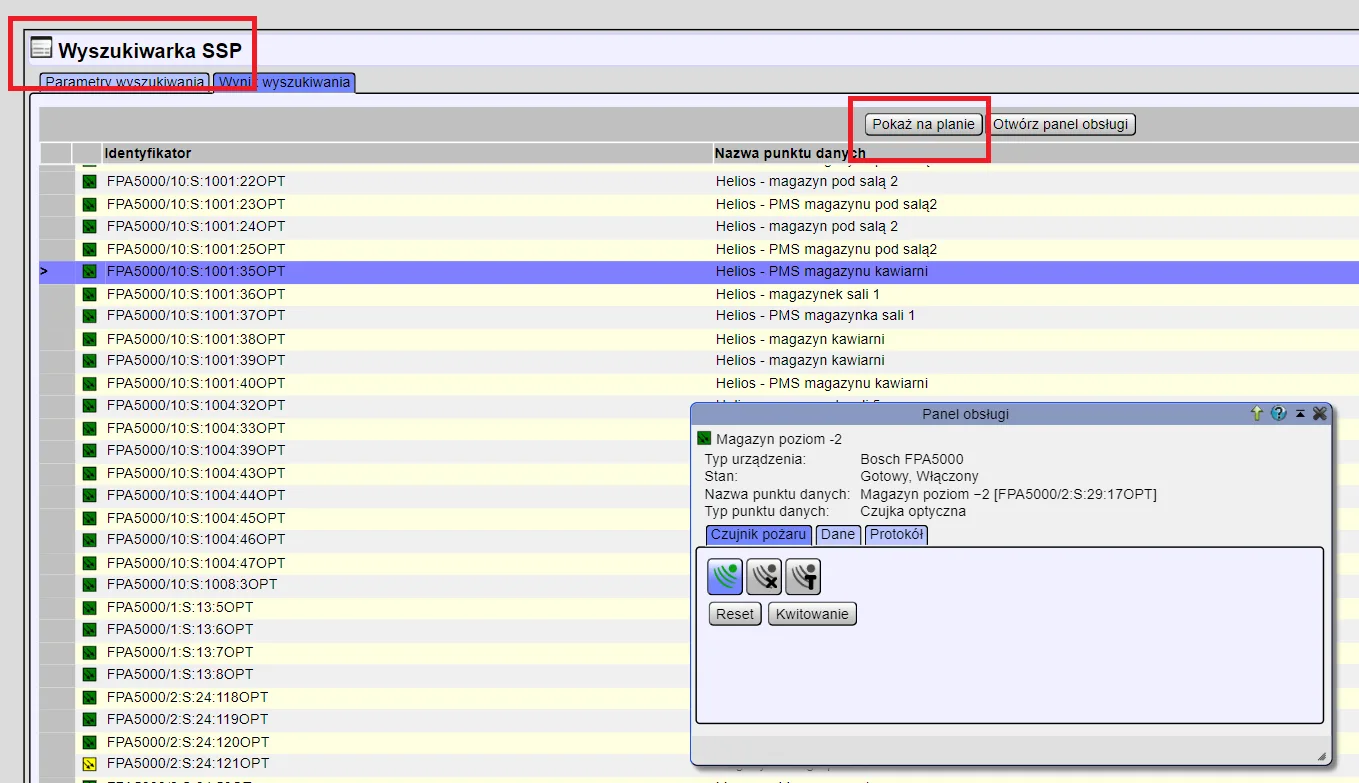This screenshot has width=1359, height=783.
Task: Click Otwórz panel obsługi button
Action: point(1060,124)
